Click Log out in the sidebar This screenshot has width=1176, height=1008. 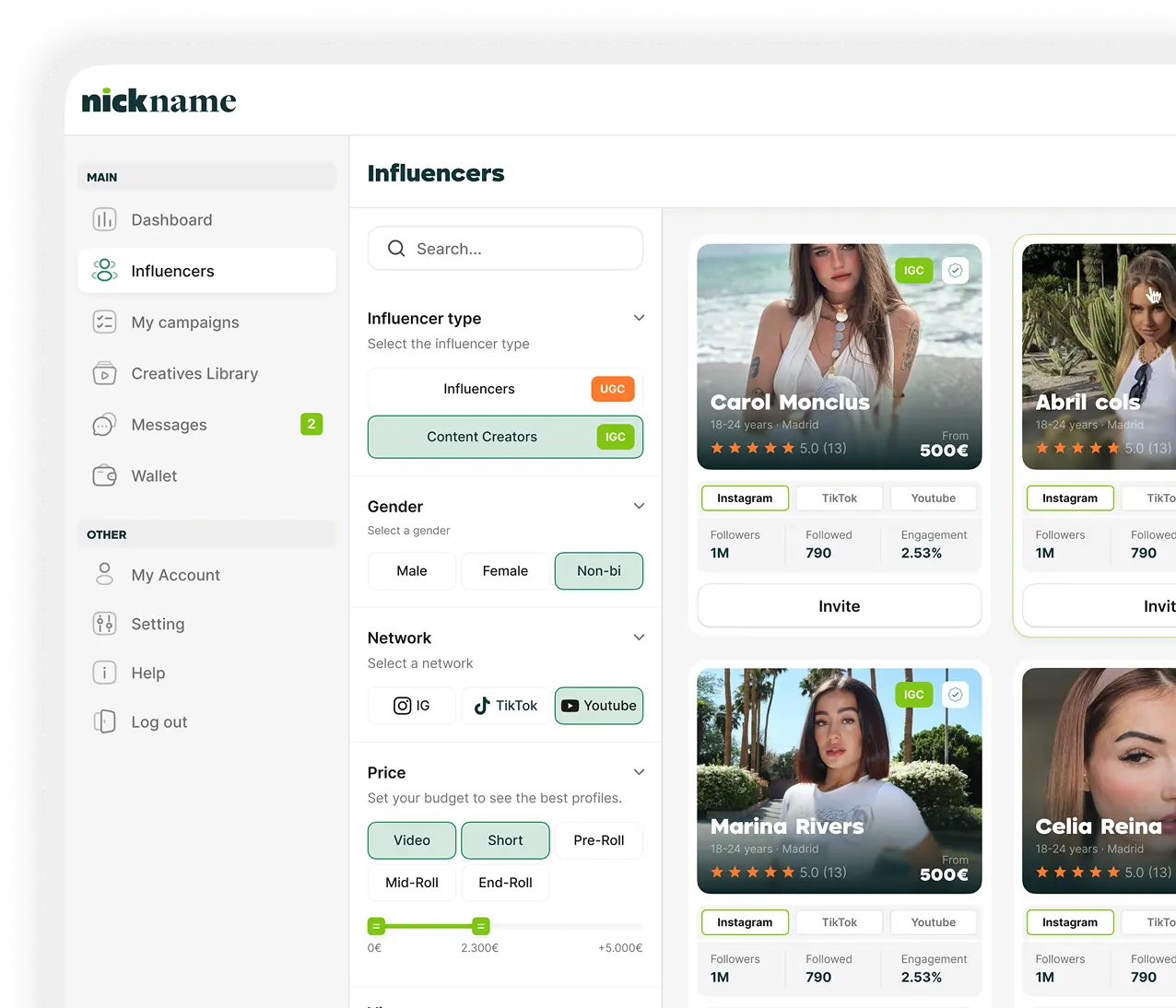(207, 721)
